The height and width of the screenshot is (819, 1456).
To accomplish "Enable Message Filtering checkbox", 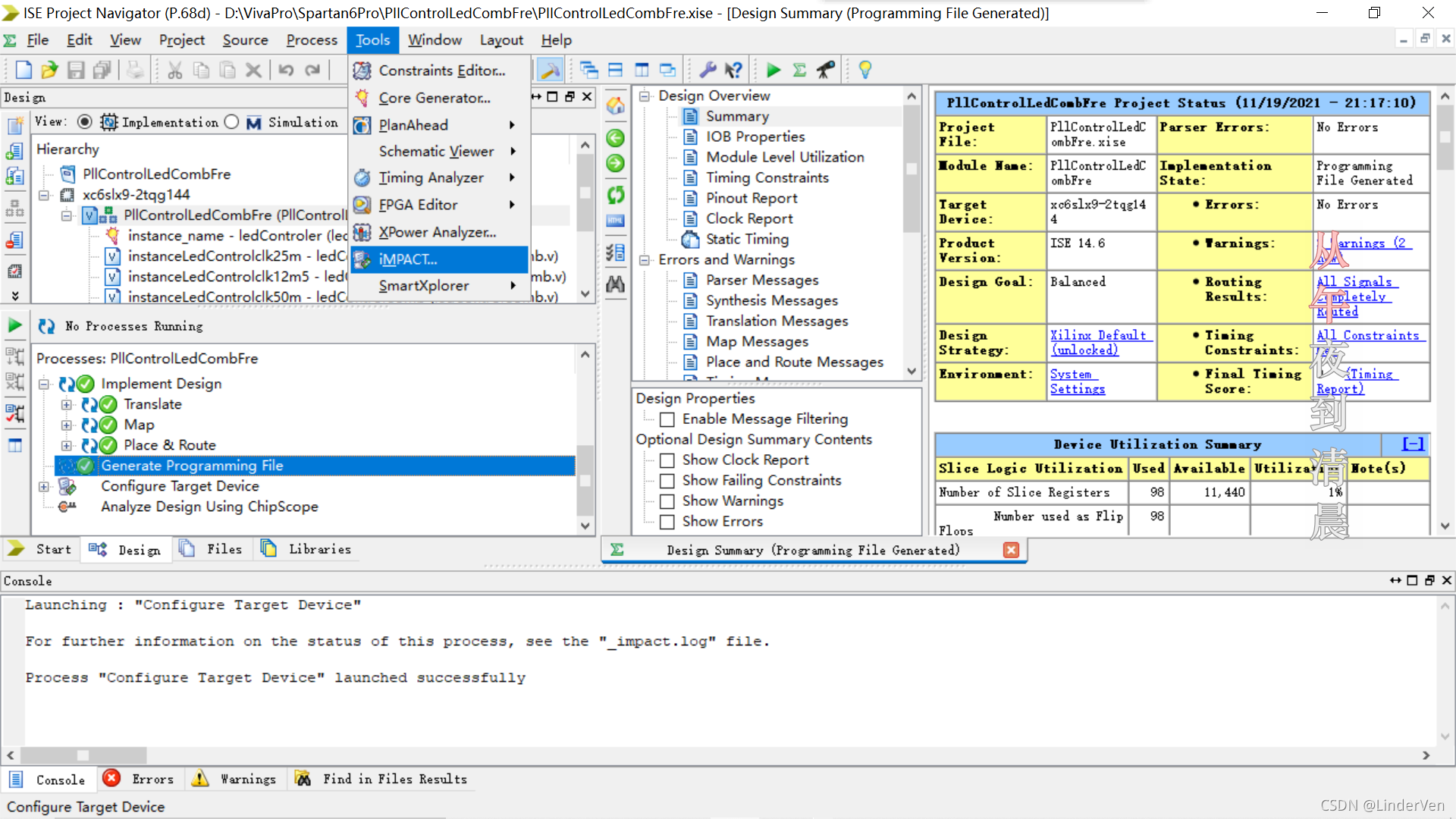I will (667, 419).
